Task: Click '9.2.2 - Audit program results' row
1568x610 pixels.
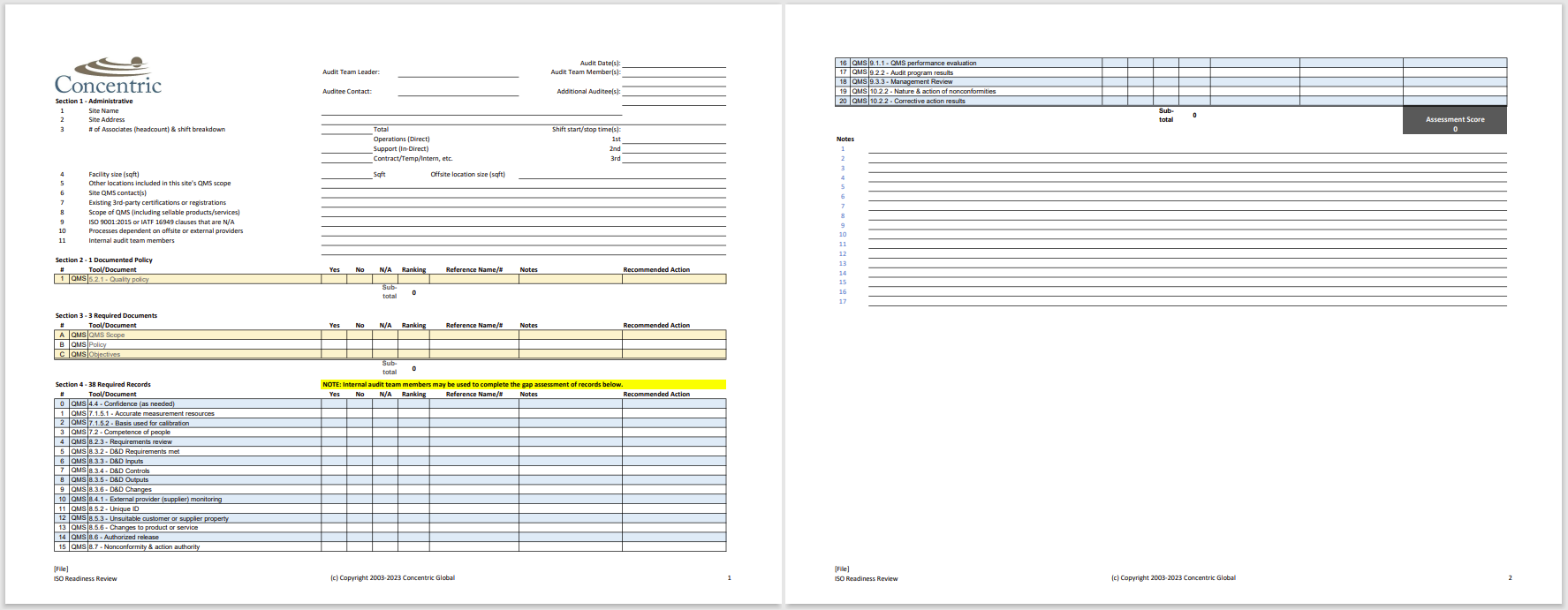Action: (x=1171, y=72)
